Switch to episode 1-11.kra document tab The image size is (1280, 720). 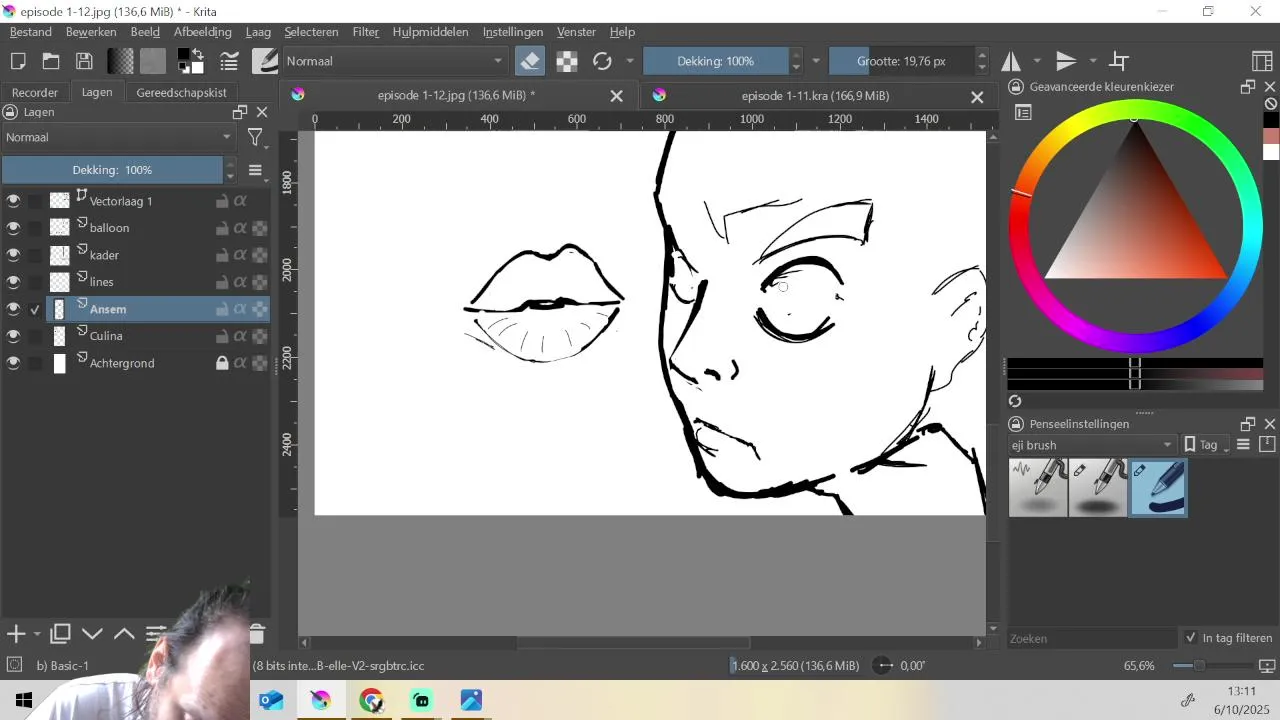[815, 96]
